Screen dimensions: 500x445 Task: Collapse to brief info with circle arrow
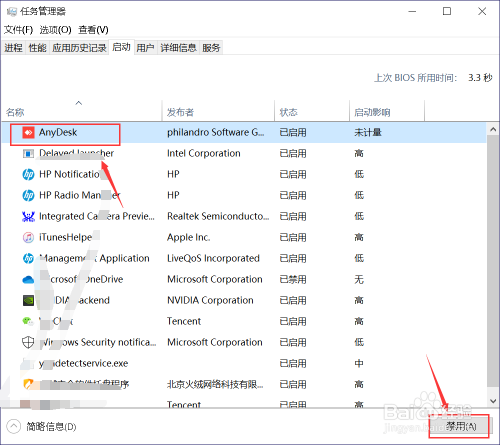(x=14, y=426)
